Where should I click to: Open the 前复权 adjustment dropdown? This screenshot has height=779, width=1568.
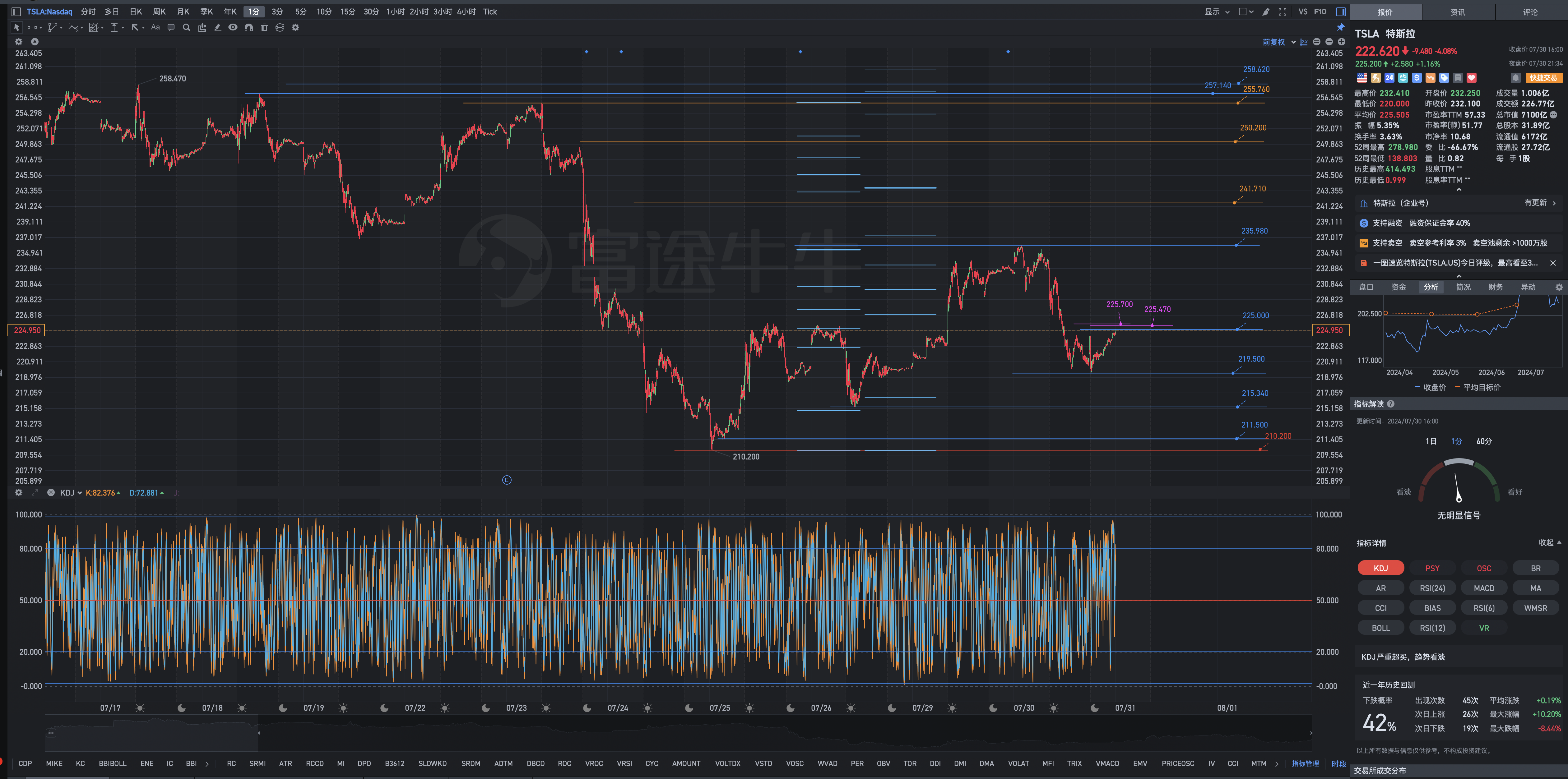coord(1279,42)
